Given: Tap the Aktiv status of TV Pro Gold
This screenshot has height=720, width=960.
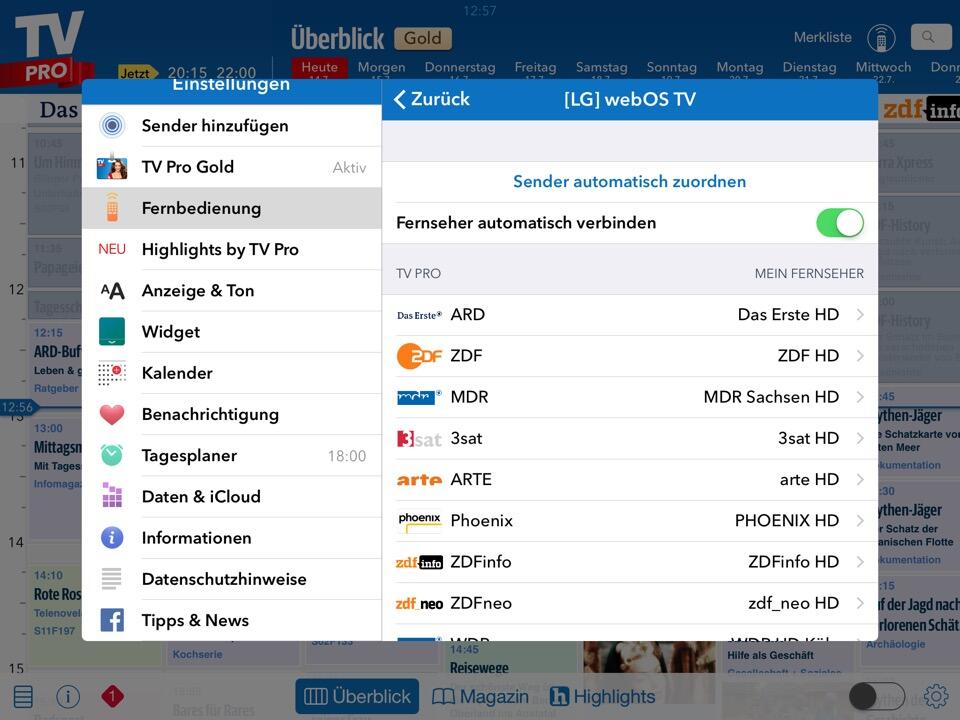Looking at the screenshot, I should pyautogui.click(x=349, y=167).
